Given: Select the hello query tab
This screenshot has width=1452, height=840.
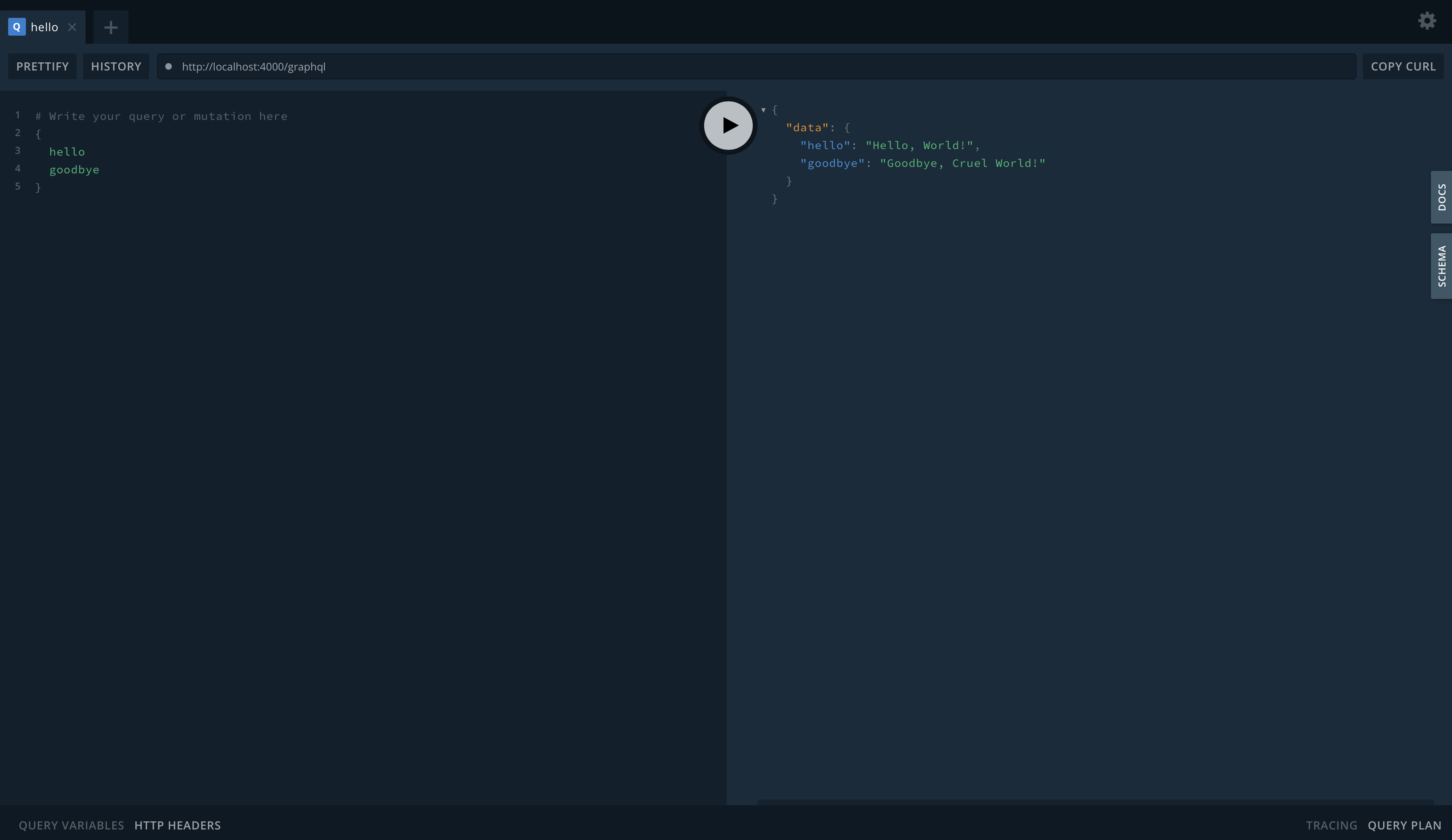Looking at the screenshot, I should click(43, 27).
